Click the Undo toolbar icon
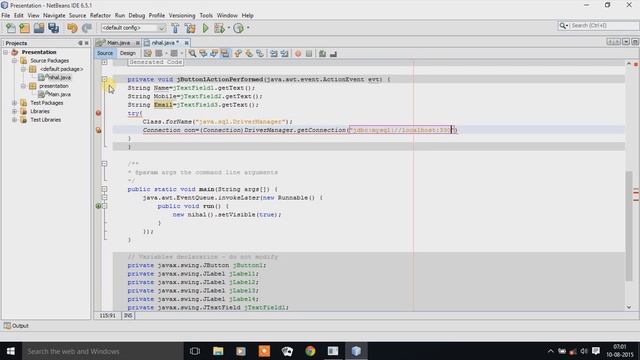Image resolution: width=640 pixels, height=360 pixels. (72, 28)
